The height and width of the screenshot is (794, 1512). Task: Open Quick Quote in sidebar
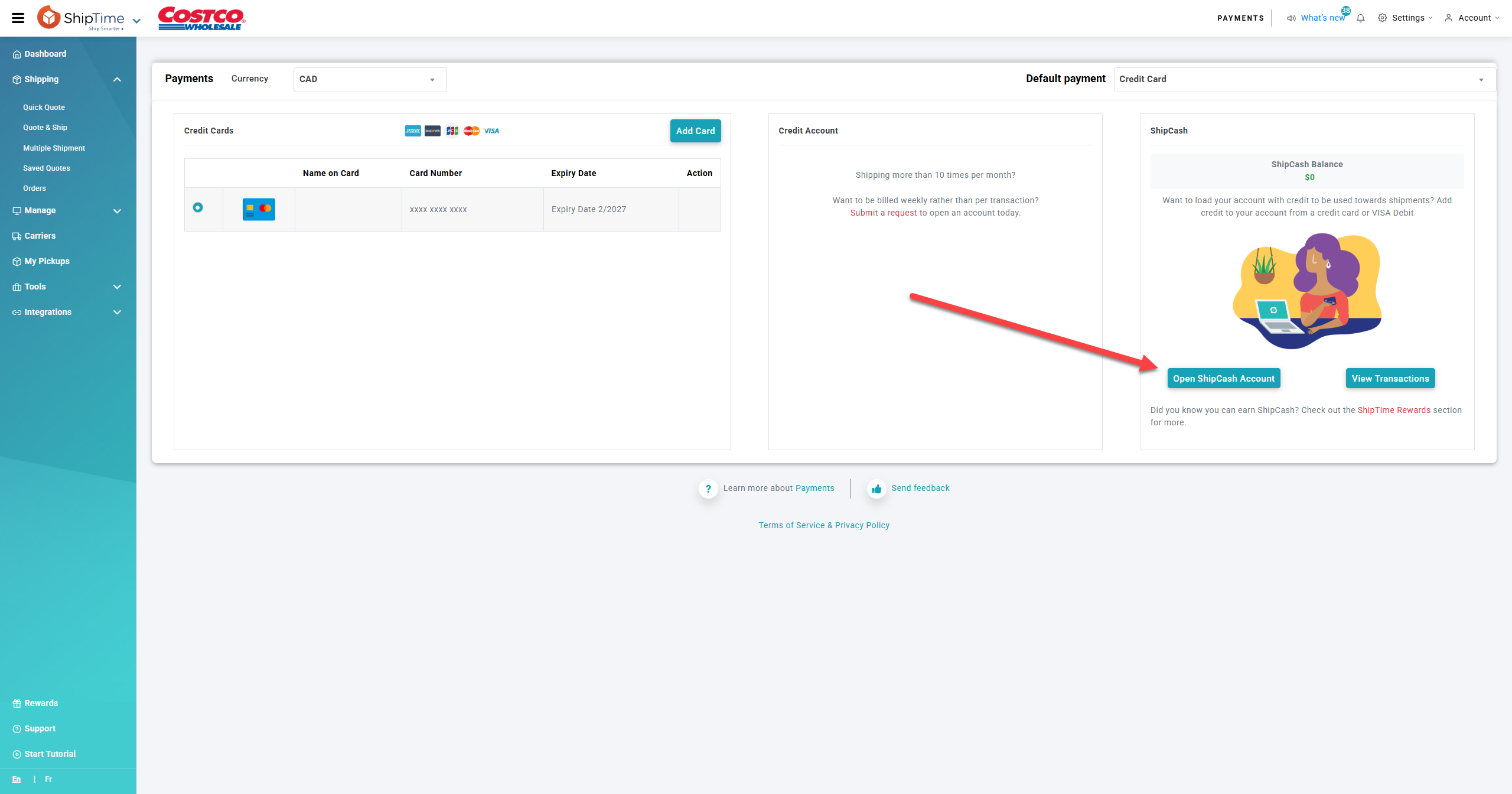tap(44, 108)
